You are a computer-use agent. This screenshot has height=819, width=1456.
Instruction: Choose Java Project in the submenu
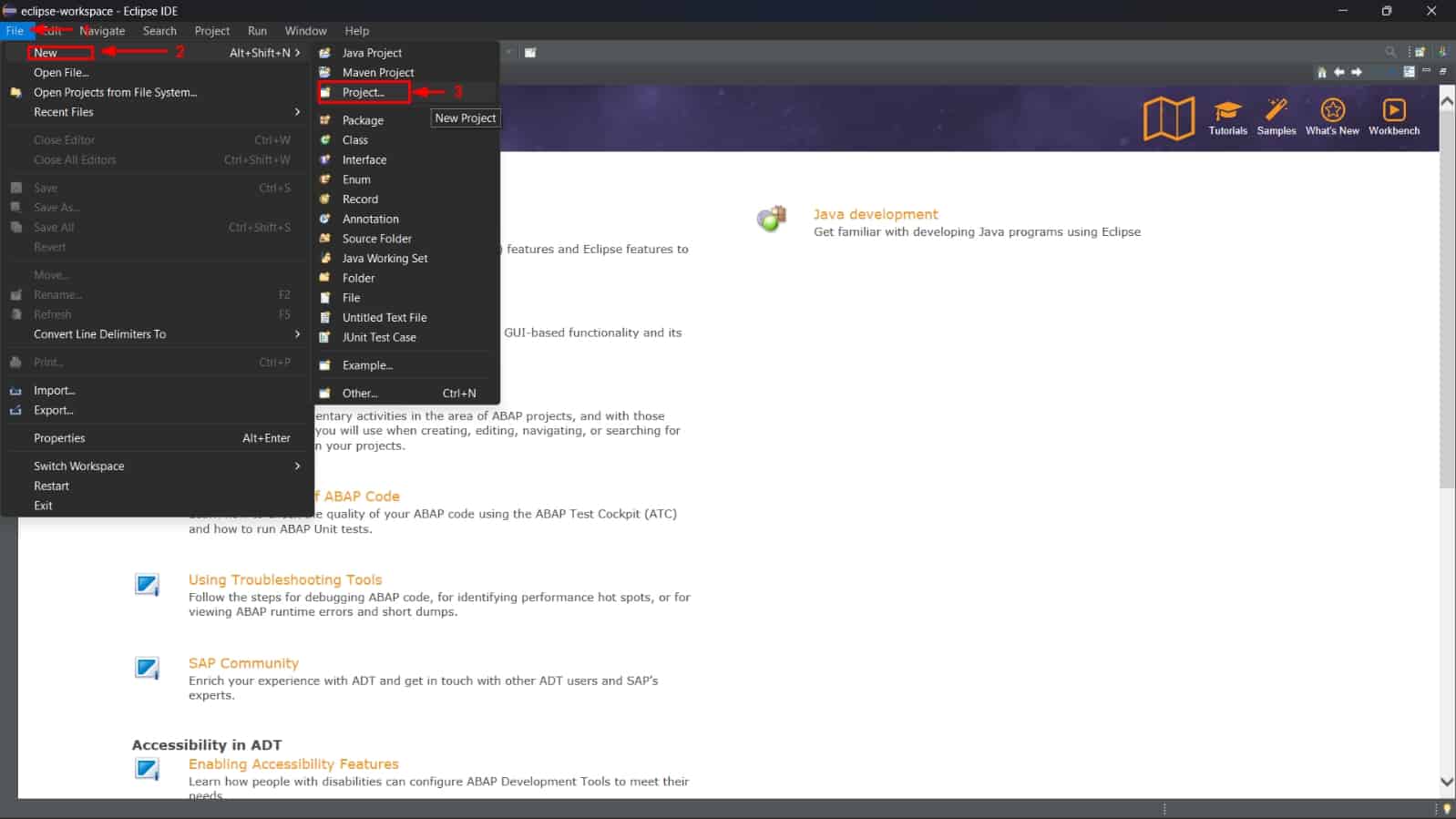point(372,53)
